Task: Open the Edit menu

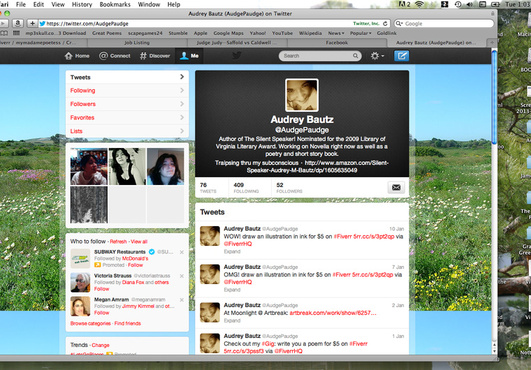Action: [38, 4]
